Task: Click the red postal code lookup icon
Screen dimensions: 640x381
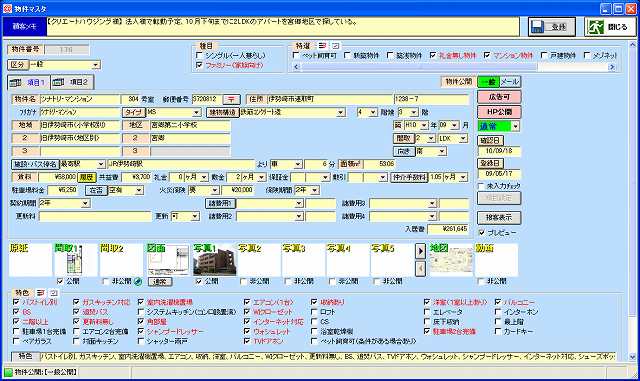Action: pos(231,99)
